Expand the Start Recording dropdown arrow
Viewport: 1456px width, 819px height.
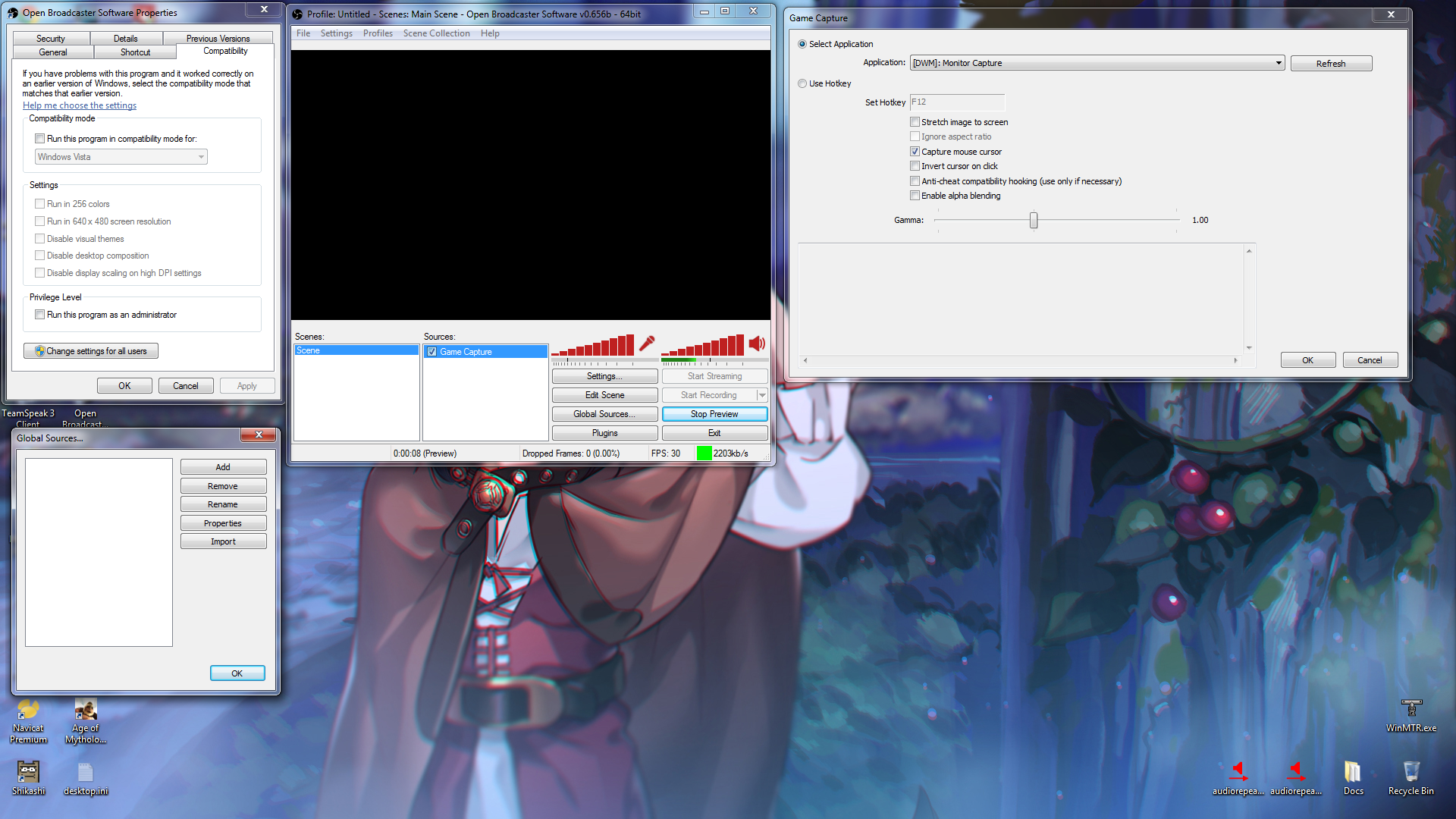(x=762, y=395)
